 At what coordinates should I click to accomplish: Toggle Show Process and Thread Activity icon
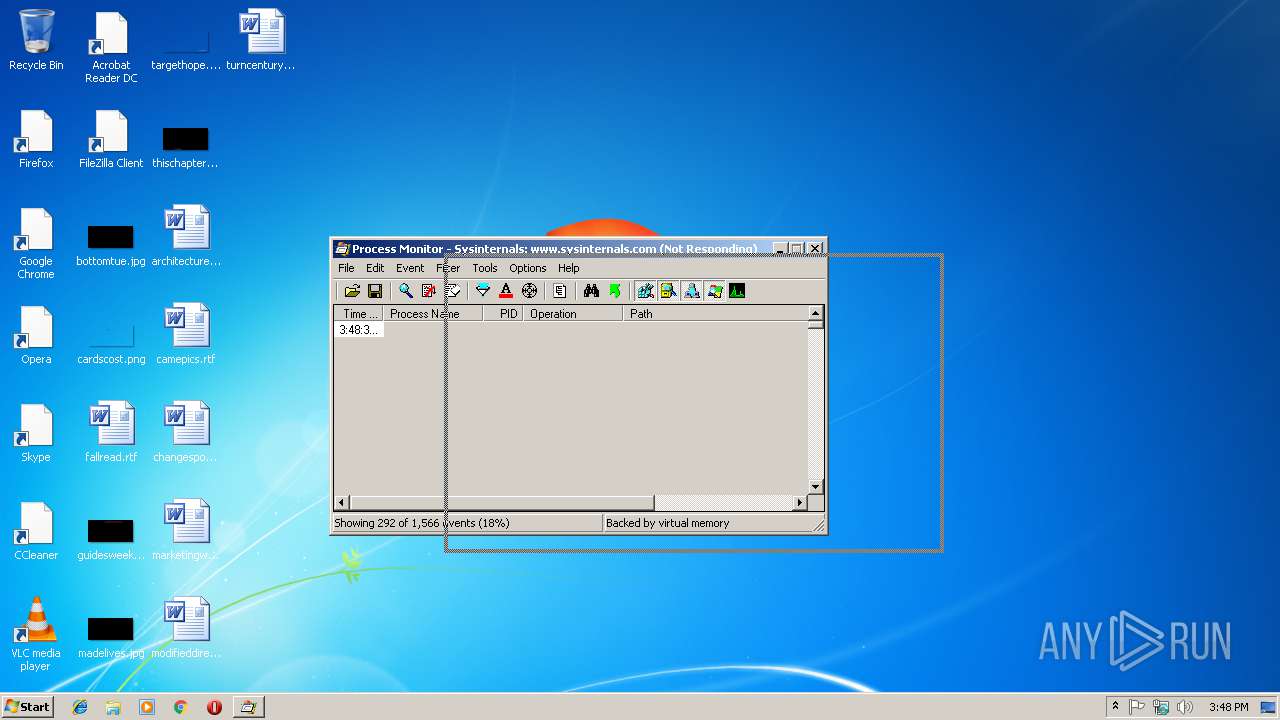click(x=714, y=291)
